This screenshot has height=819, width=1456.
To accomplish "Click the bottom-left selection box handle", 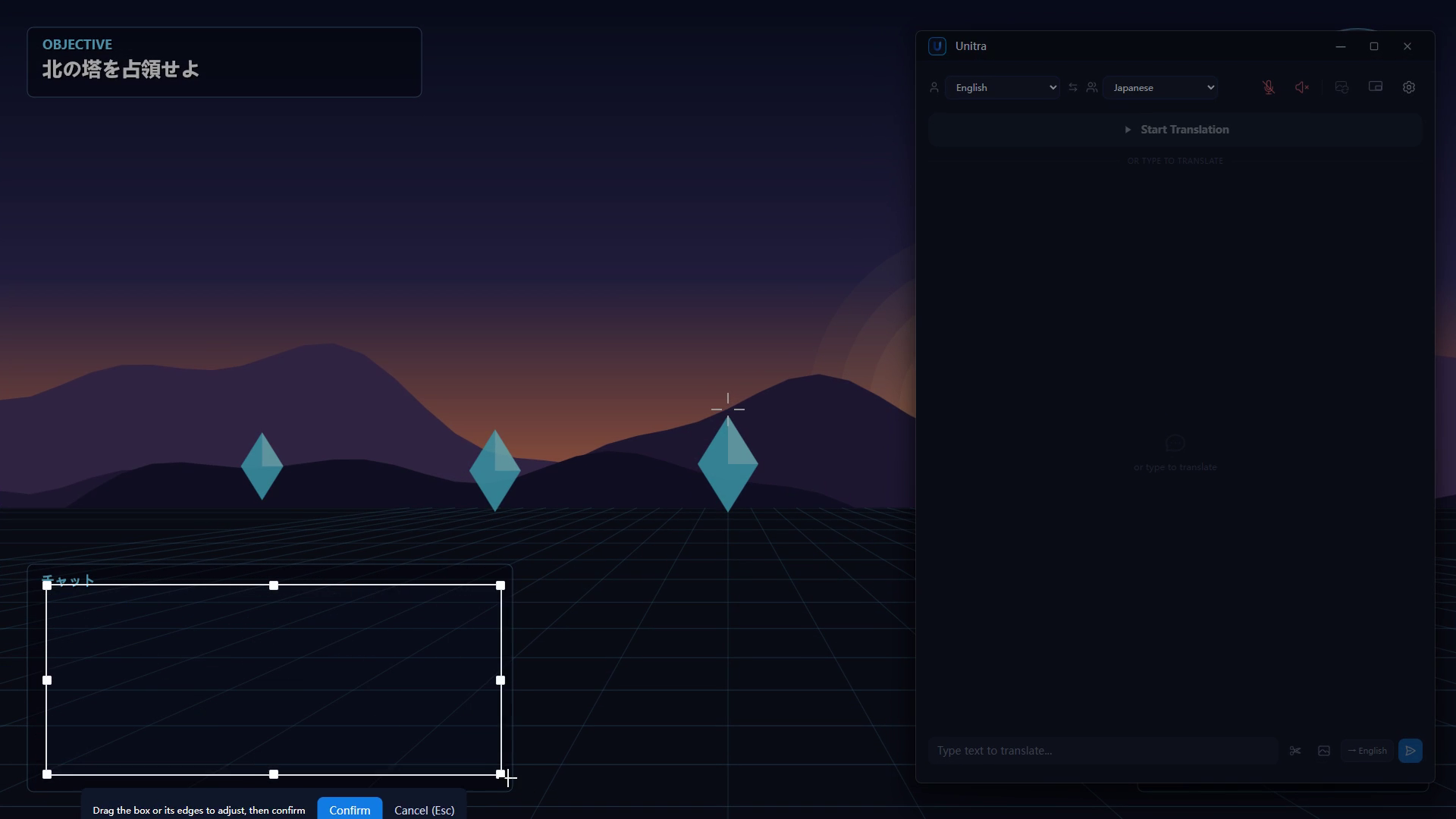I will click(47, 774).
